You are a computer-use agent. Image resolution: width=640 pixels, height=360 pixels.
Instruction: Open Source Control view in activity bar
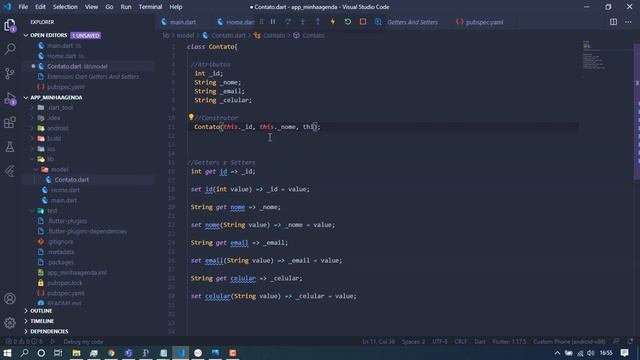click(10, 73)
